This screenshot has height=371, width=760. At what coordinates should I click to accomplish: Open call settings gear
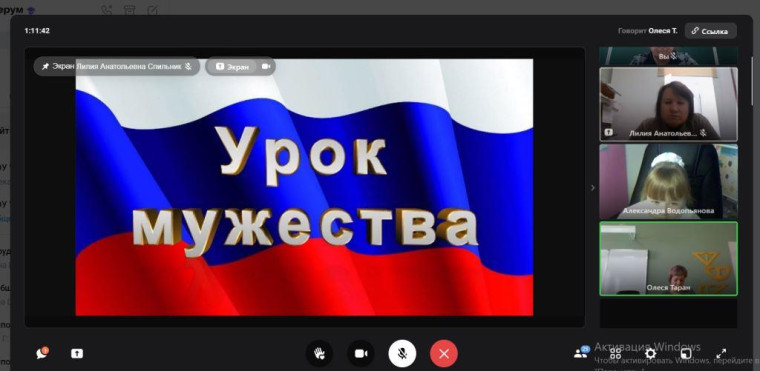[650, 353]
